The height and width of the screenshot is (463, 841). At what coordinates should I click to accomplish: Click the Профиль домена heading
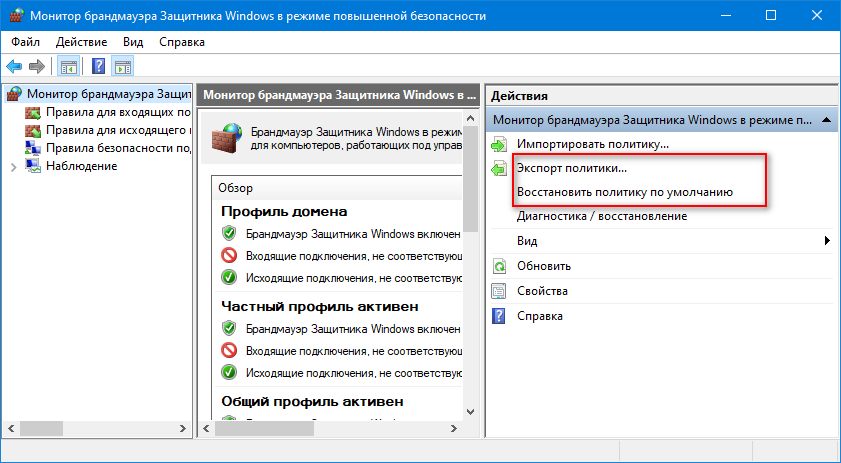tap(284, 211)
